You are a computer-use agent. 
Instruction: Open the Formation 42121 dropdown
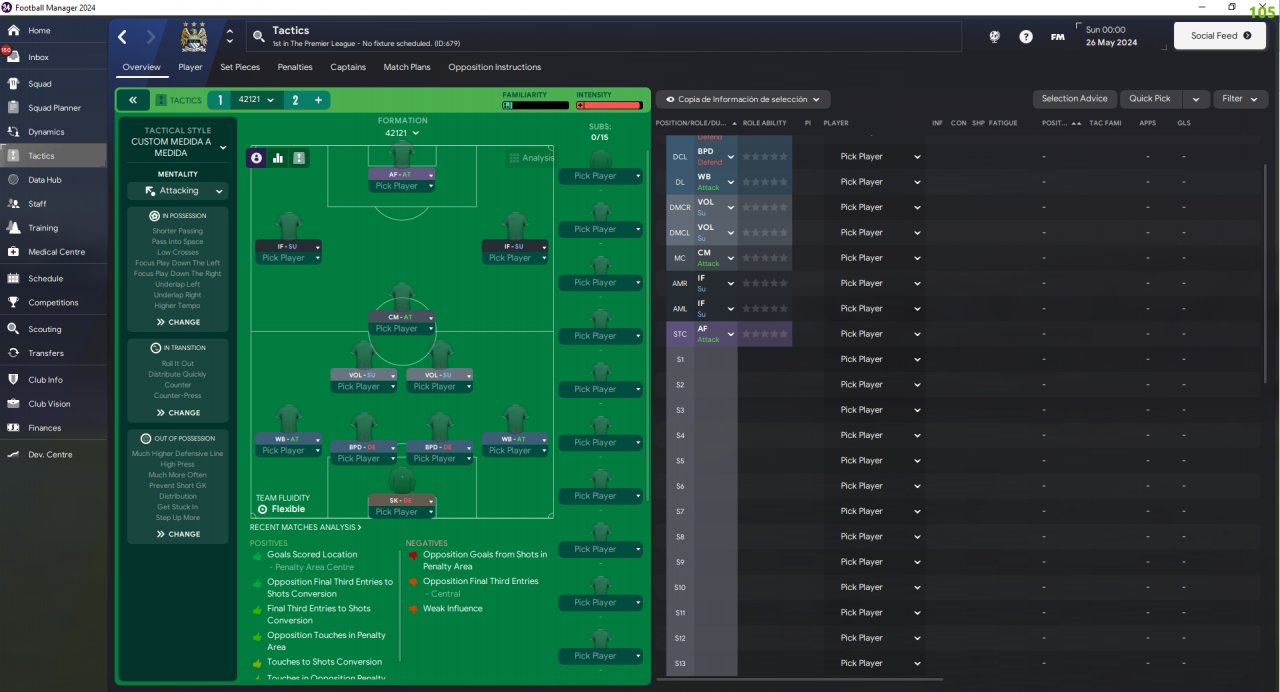pos(402,133)
